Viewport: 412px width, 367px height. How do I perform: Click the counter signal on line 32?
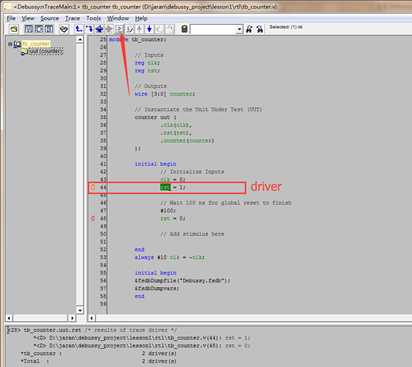click(x=182, y=94)
